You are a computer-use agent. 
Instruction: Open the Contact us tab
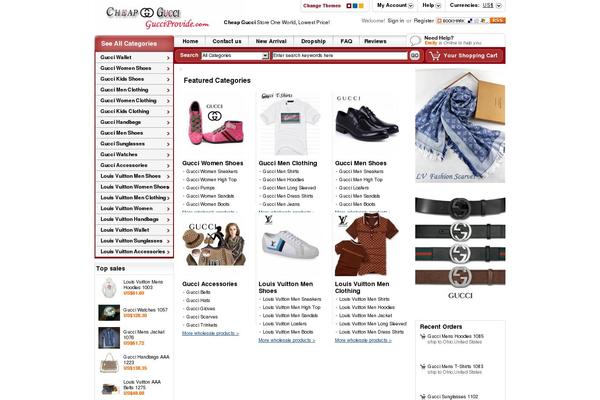tap(227, 41)
